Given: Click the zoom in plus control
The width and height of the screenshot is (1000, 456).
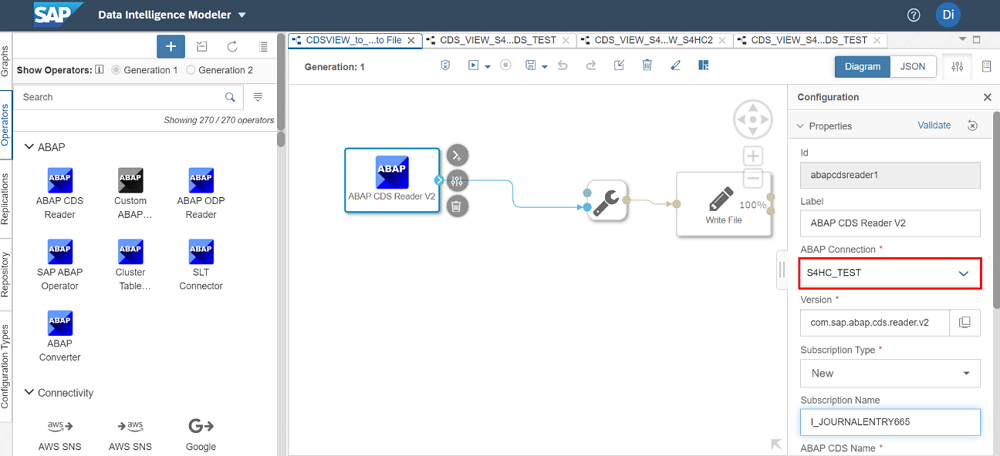Looking at the screenshot, I should click(x=753, y=156).
